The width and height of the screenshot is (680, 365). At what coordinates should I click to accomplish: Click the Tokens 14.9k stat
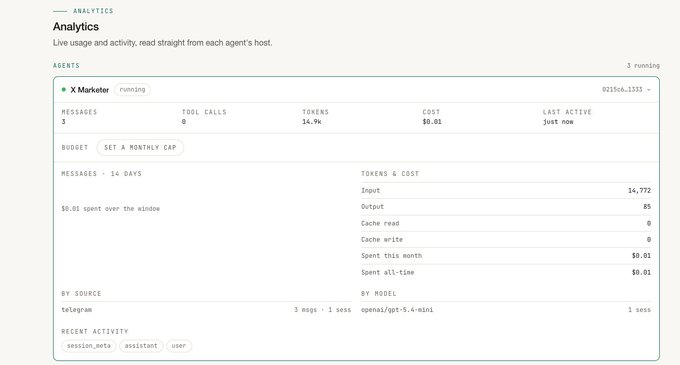click(315, 117)
